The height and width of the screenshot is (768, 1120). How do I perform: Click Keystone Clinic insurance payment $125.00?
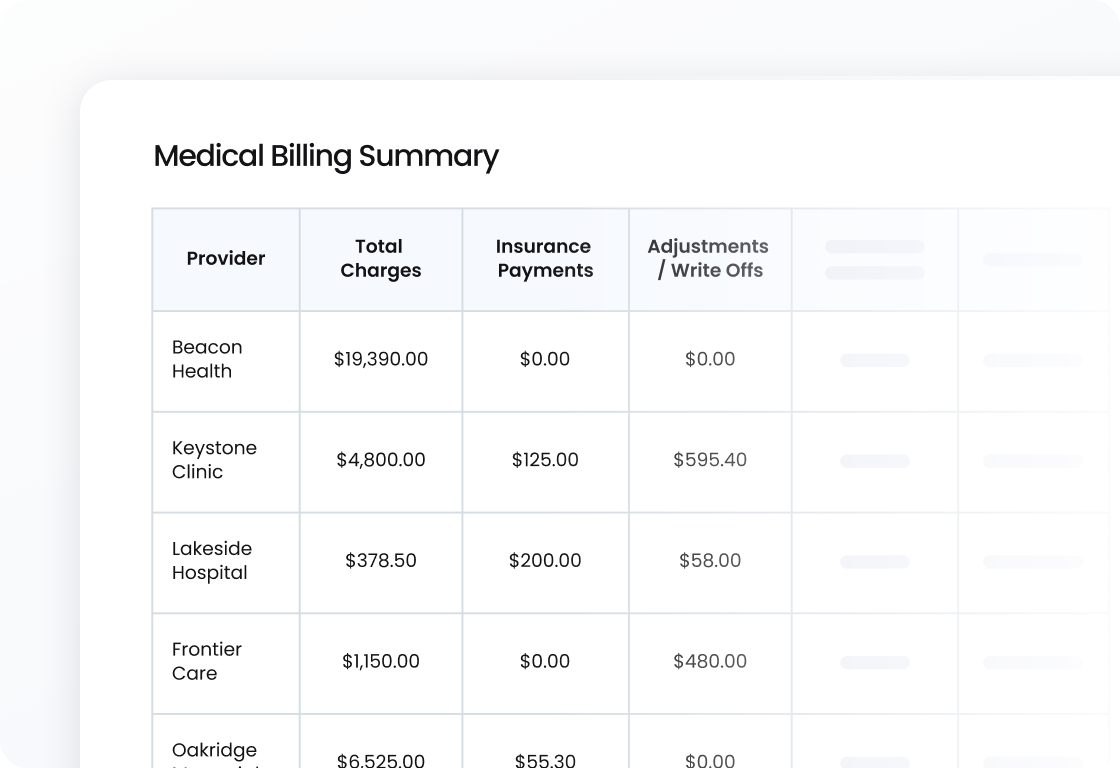(545, 461)
